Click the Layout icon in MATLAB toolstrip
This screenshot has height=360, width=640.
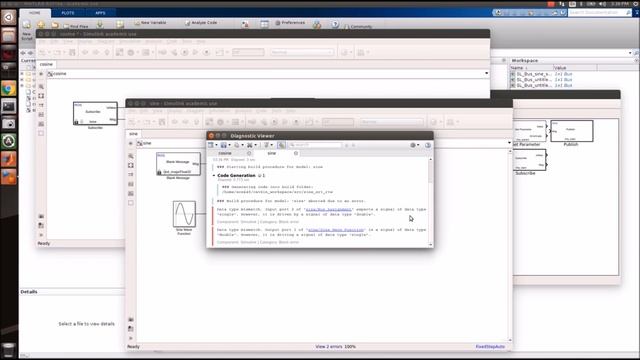pos(264,24)
